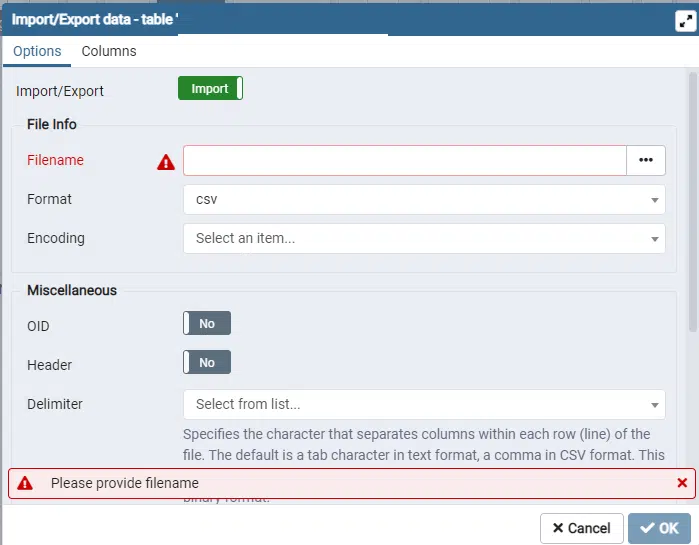Click the OK button
The image size is (699, 545).
pos(659,528)
